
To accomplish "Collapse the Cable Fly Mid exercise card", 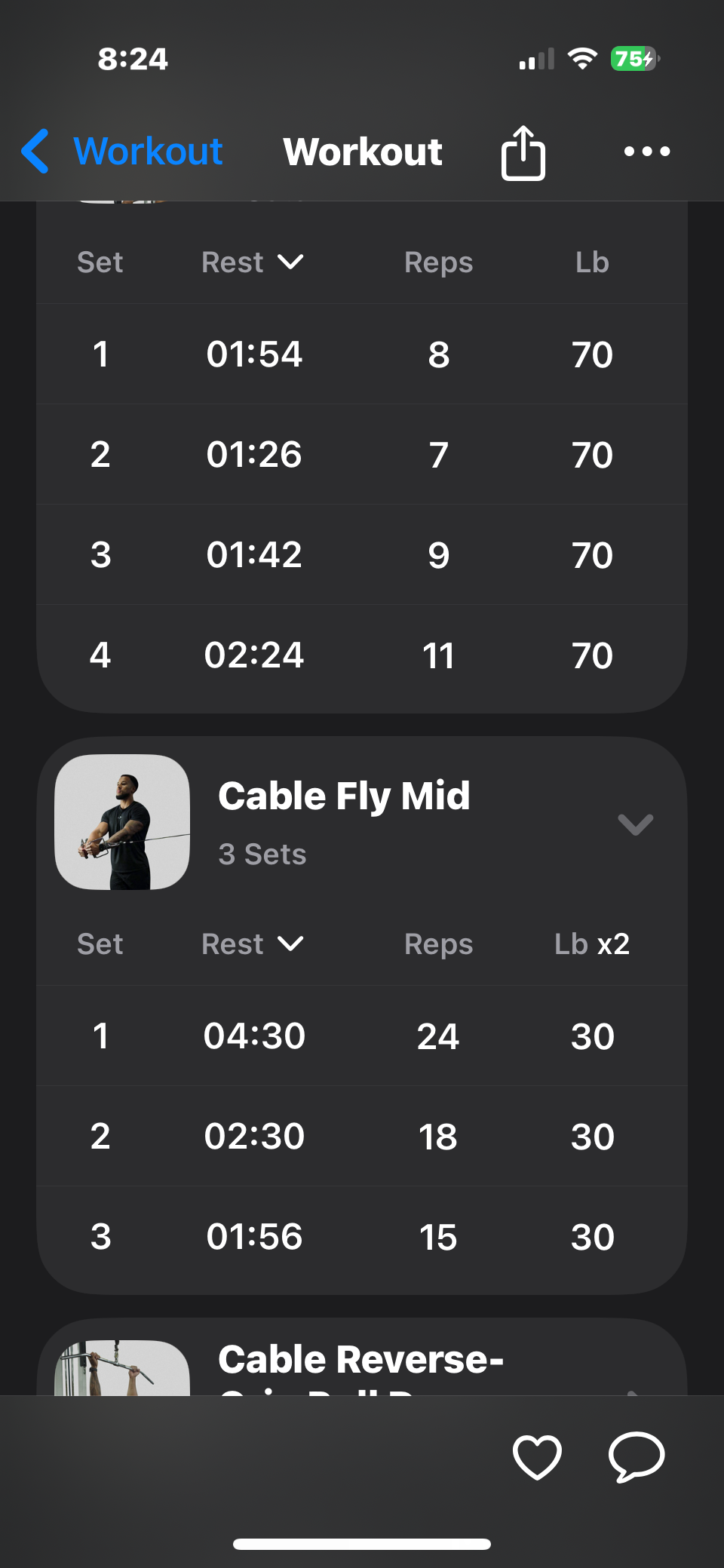I will [x=635, y=824].
